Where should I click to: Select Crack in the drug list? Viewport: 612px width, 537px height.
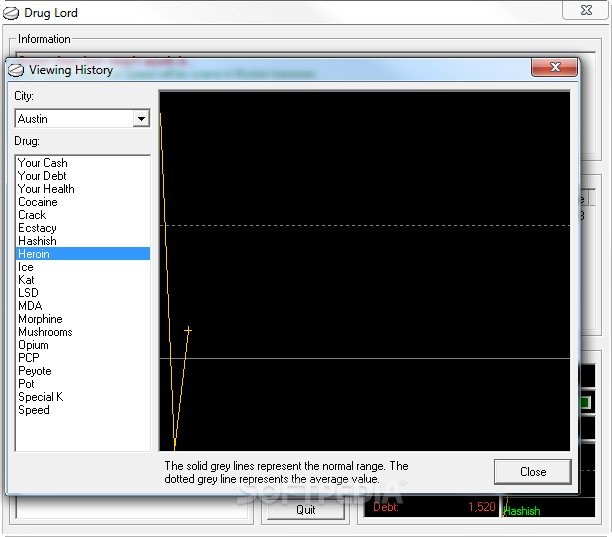(x=83, y=215)
